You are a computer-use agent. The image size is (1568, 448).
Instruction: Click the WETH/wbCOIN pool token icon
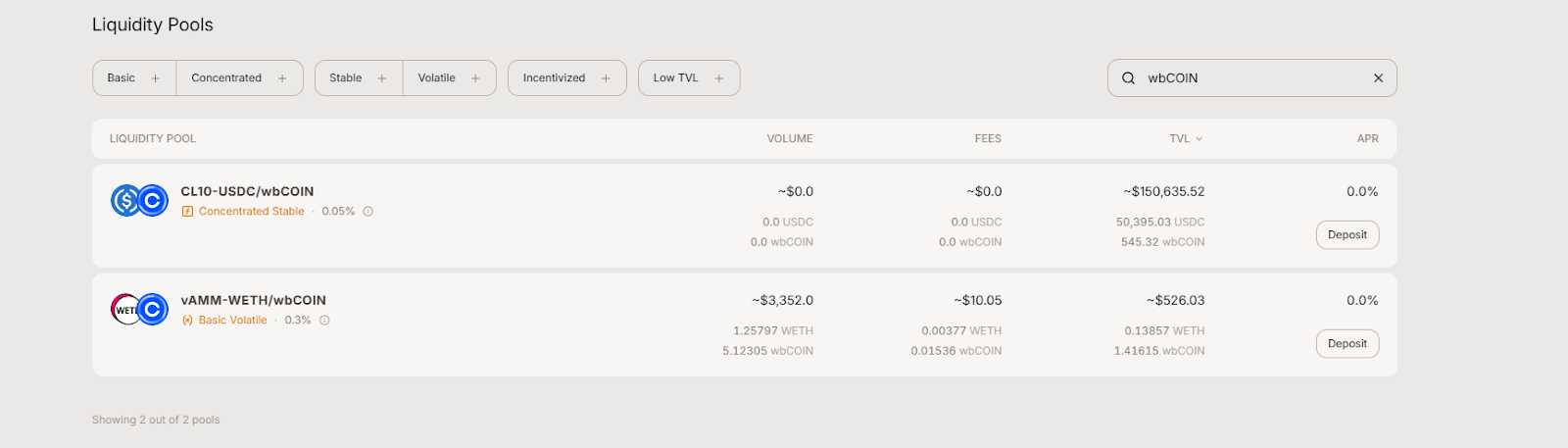click(x=139, y=310)
